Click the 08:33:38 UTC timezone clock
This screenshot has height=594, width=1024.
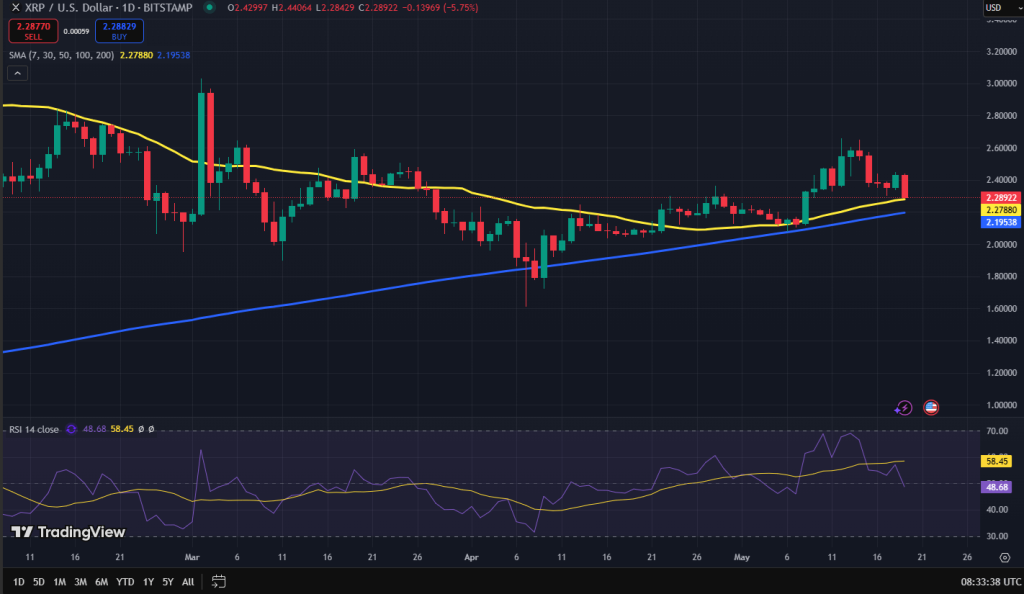[x=991, y=582]
